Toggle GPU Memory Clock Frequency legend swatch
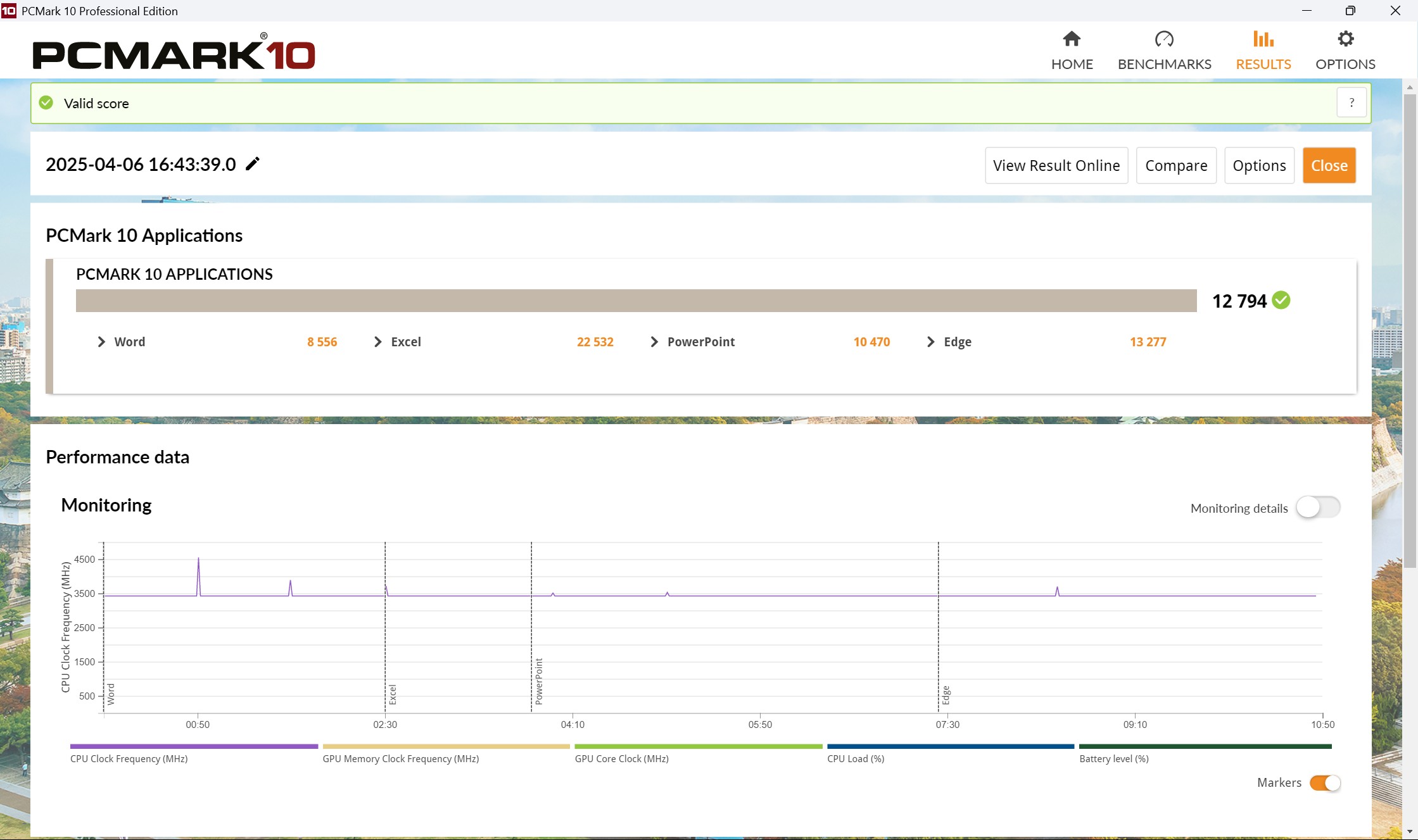Image resolution: width=1418 pixels, height=840 pixels. [x=446, y=746]
